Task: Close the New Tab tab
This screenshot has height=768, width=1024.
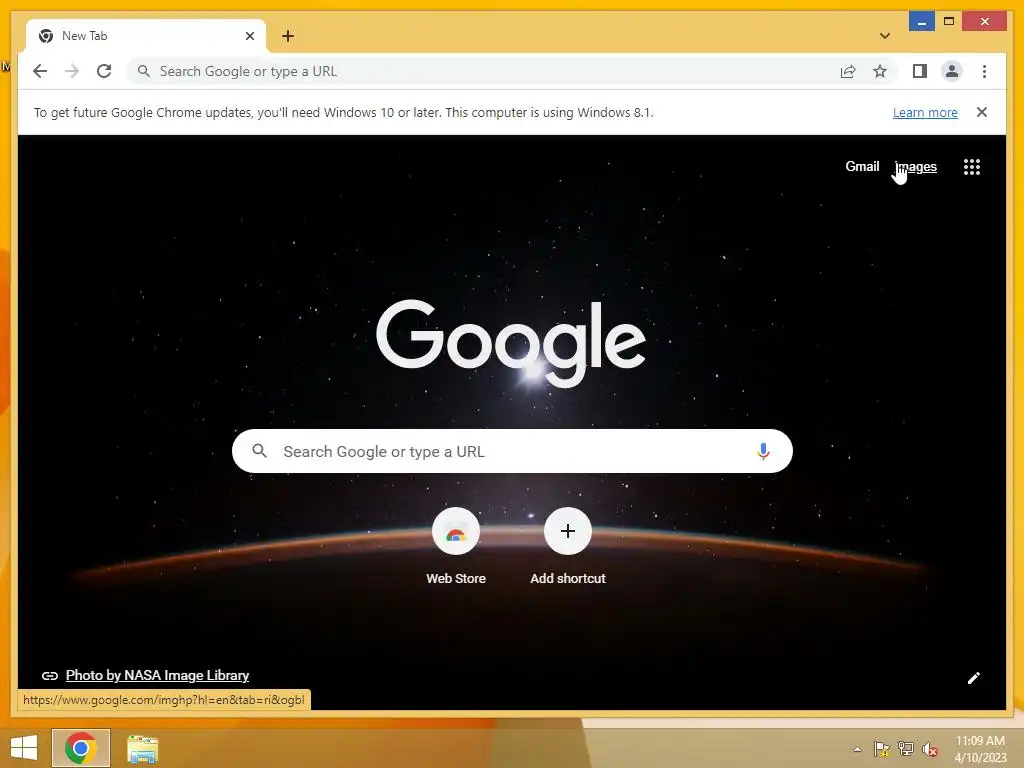Action: click(250, 36)
